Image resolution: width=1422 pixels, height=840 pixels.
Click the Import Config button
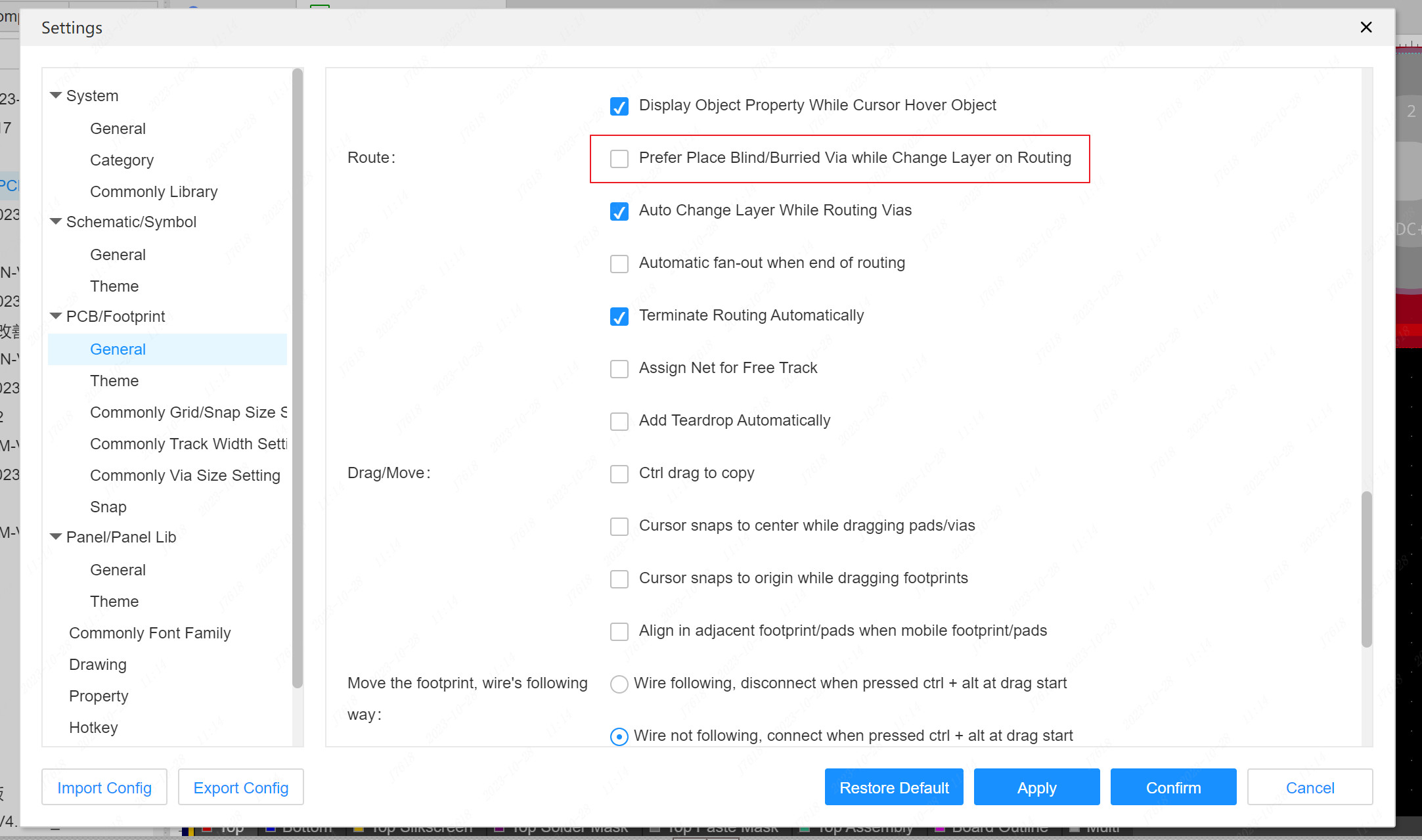coord(104,787)
